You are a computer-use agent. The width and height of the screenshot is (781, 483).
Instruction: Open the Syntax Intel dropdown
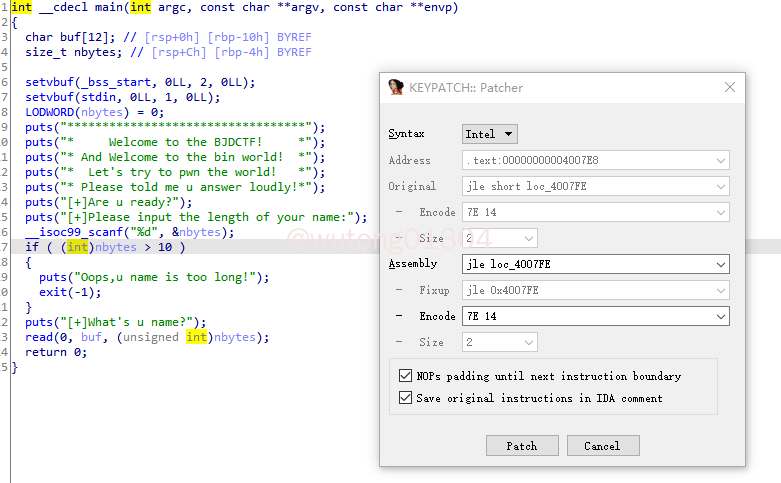click(x=490, y=134)
